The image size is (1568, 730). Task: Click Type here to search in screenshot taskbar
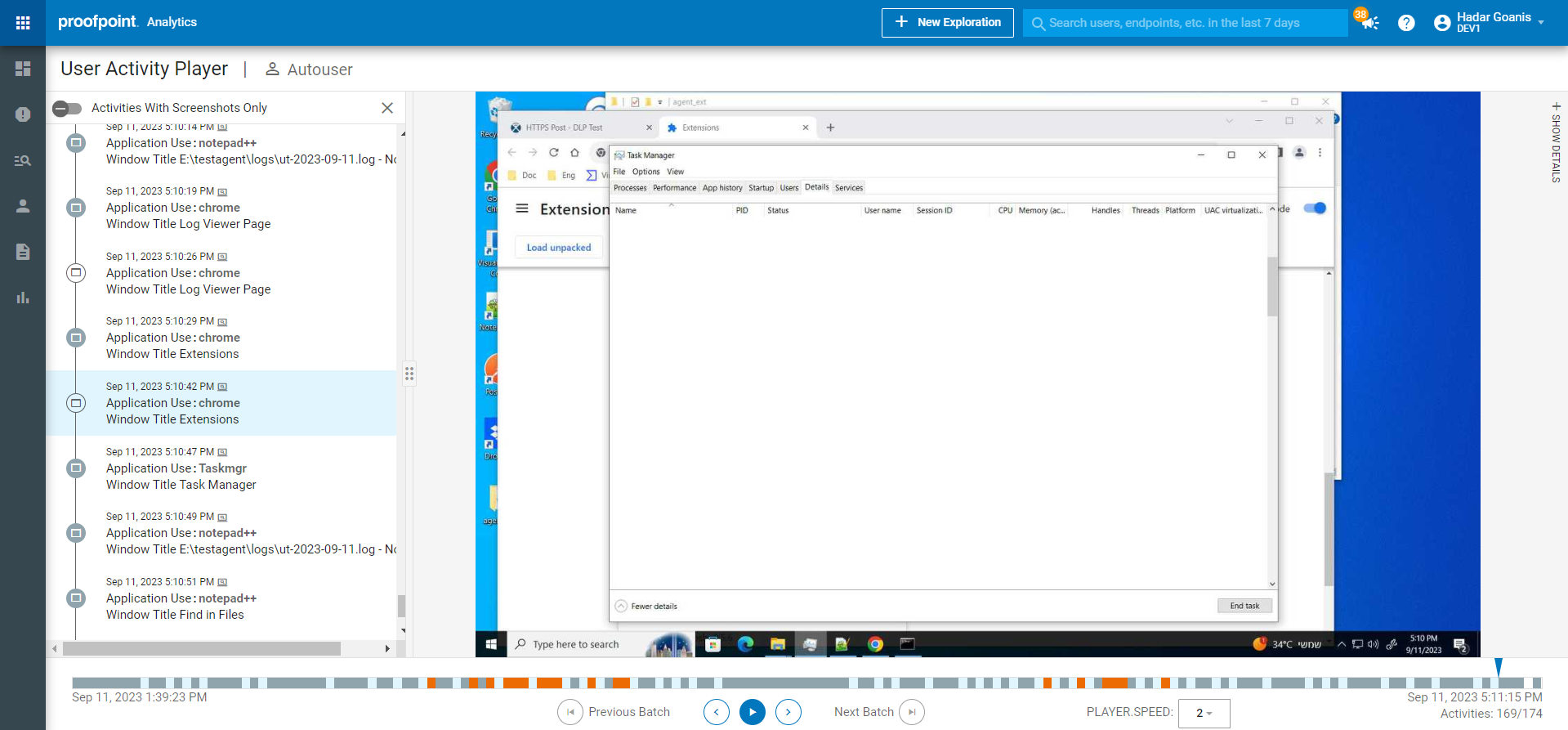tap(575, 644)
